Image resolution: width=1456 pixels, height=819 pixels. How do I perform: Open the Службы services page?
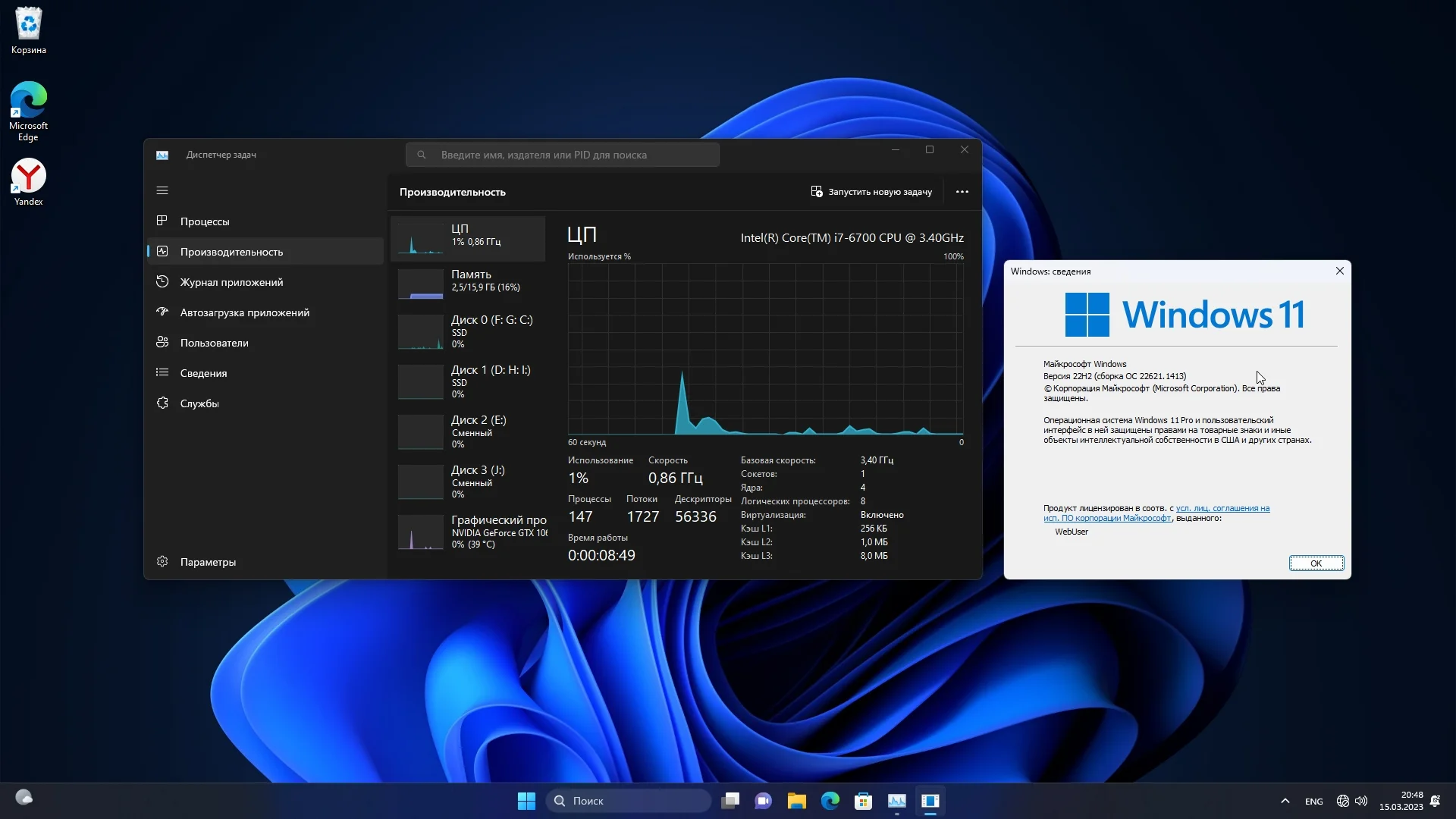[x=199, y=403]
